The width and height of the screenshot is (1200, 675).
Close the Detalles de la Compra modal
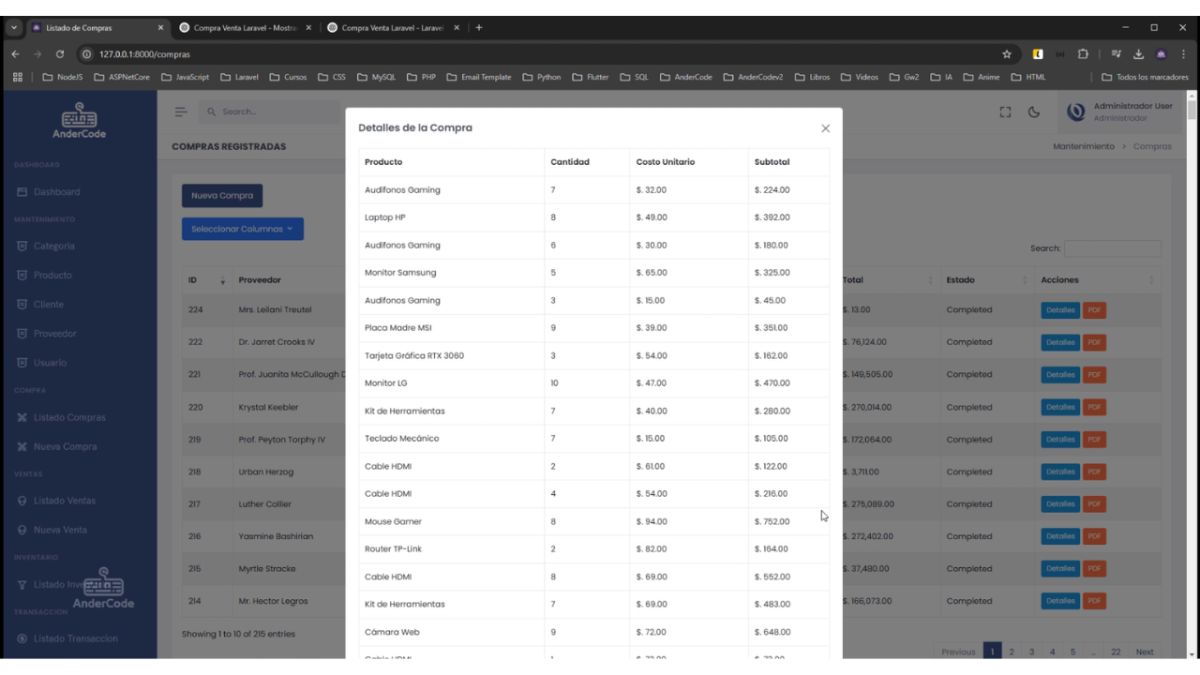pyautogui.click(x=825, y=128)
